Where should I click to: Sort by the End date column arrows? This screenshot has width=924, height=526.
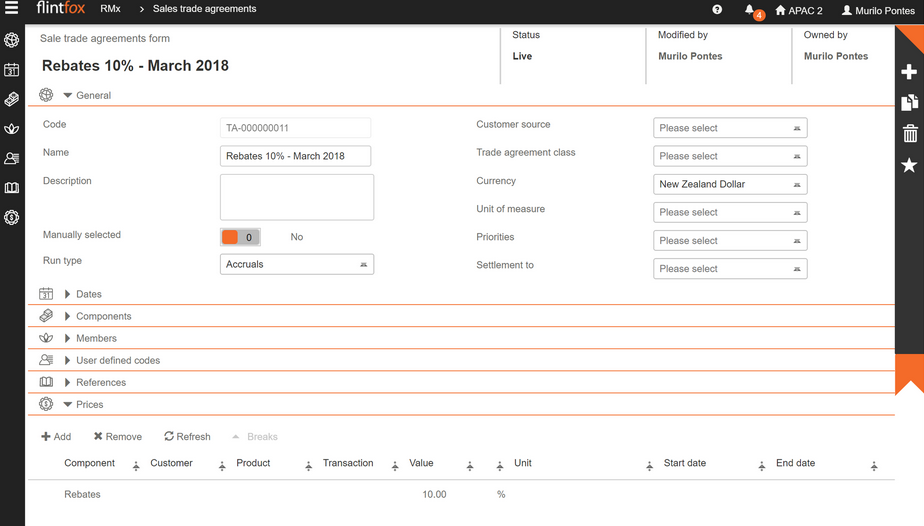(x=874, y=466)
